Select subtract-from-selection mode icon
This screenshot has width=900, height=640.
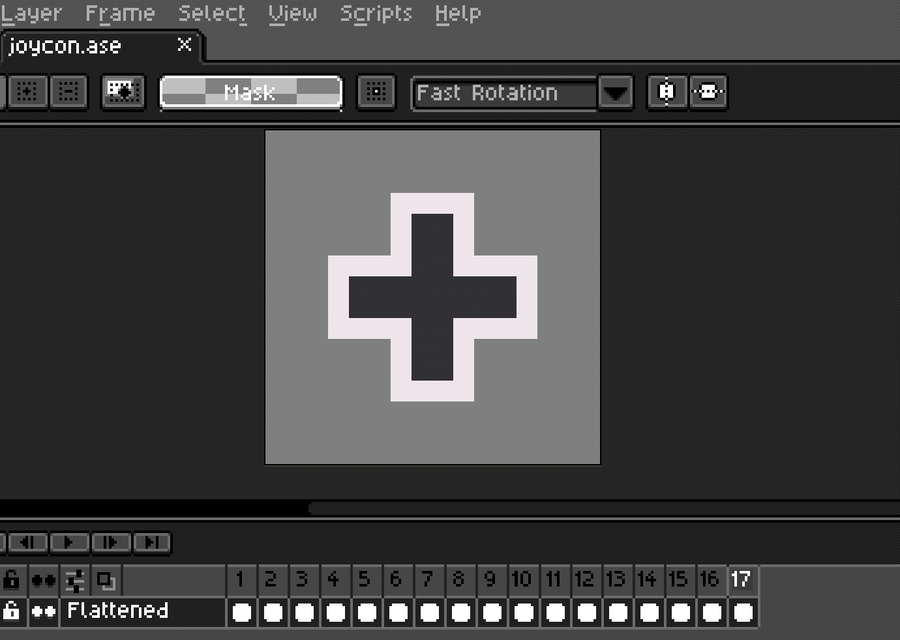(68, 92)
